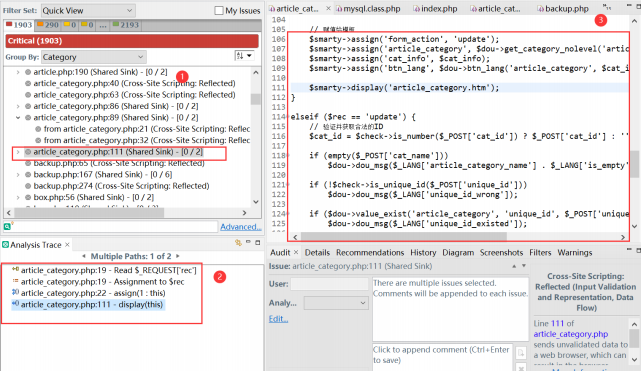Select backup.php:65 Cross-Site Scripting issue

pyautogui.click(x=119, y=163)
